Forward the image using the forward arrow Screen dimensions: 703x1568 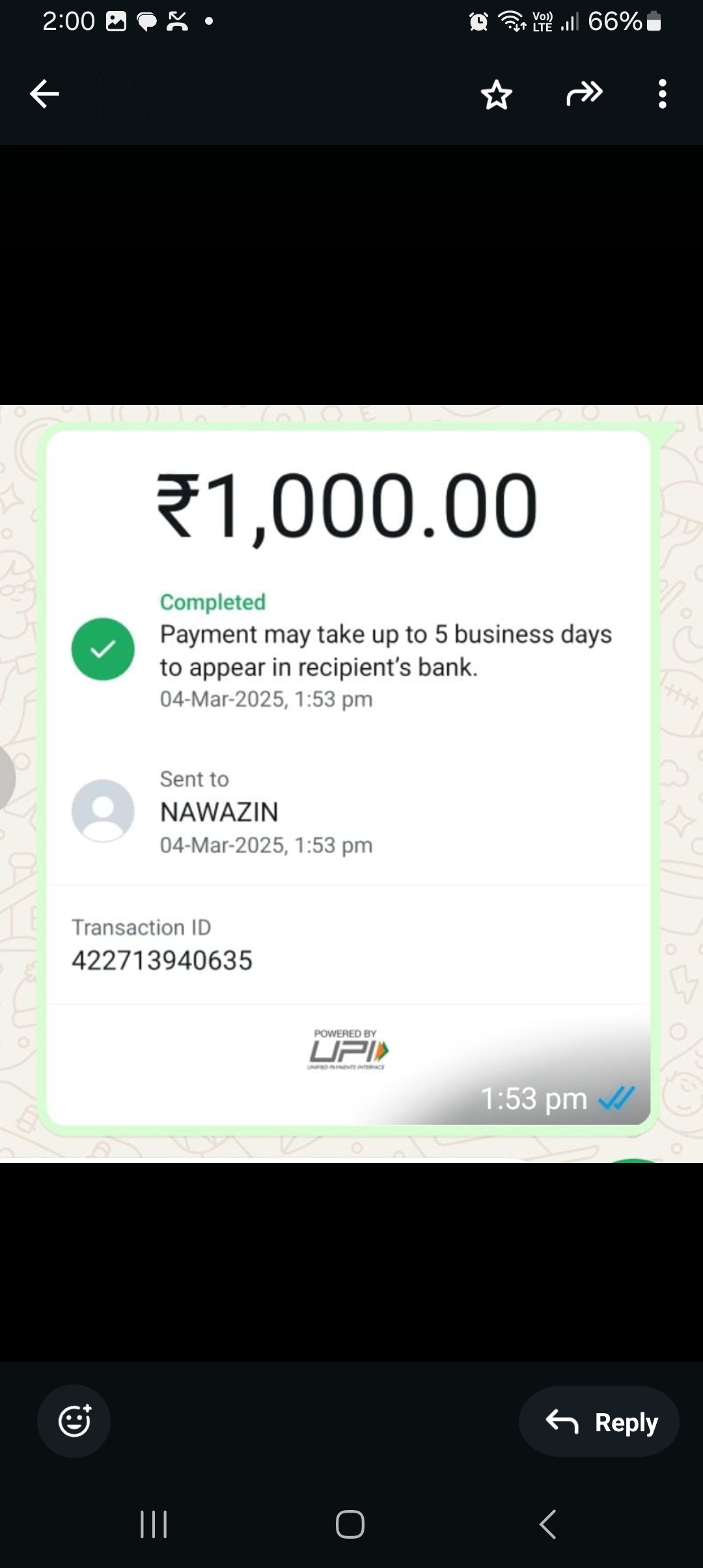click(x=584, y=94)
